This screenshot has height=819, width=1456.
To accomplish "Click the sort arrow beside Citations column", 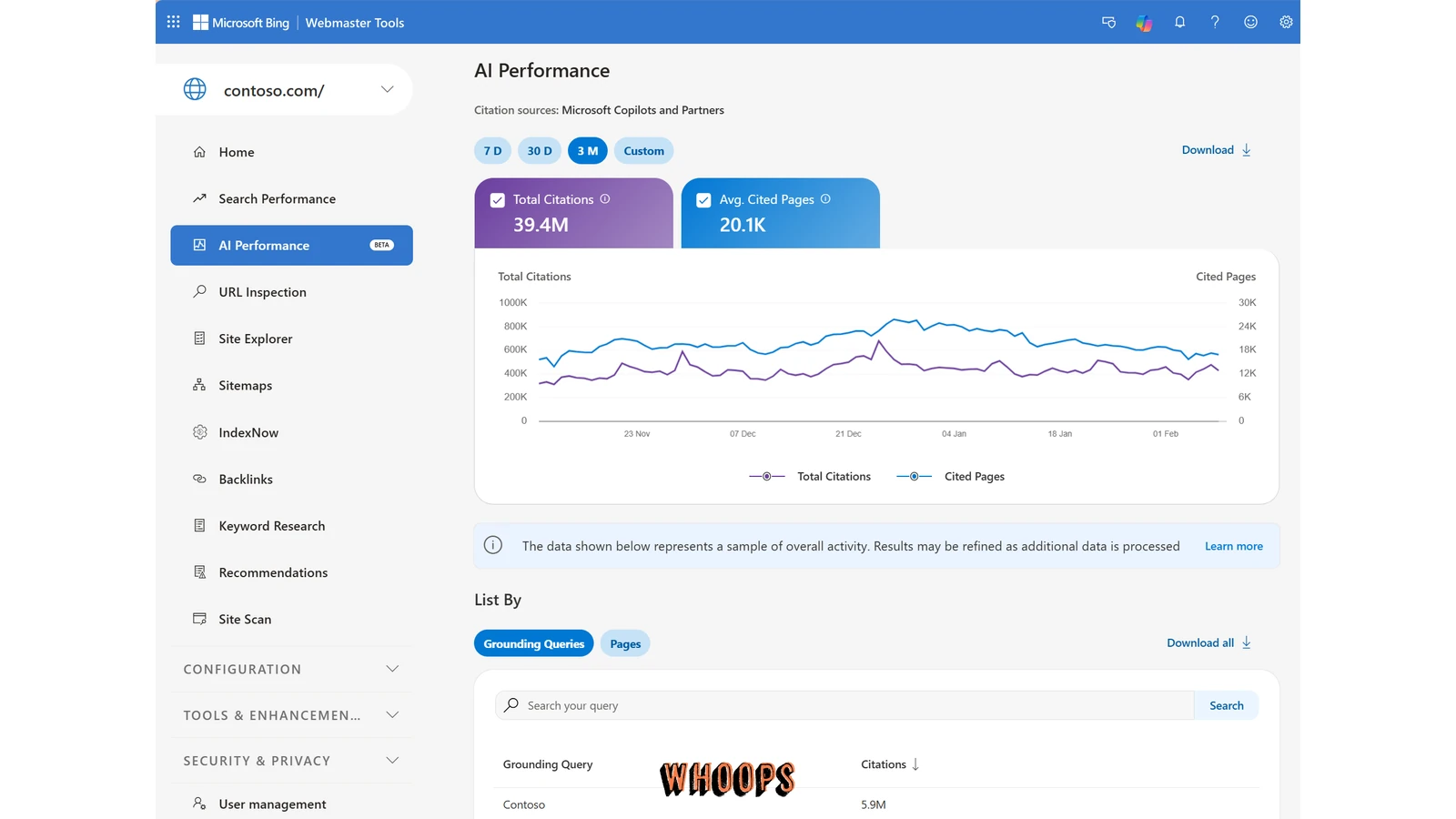I will 915,764.
